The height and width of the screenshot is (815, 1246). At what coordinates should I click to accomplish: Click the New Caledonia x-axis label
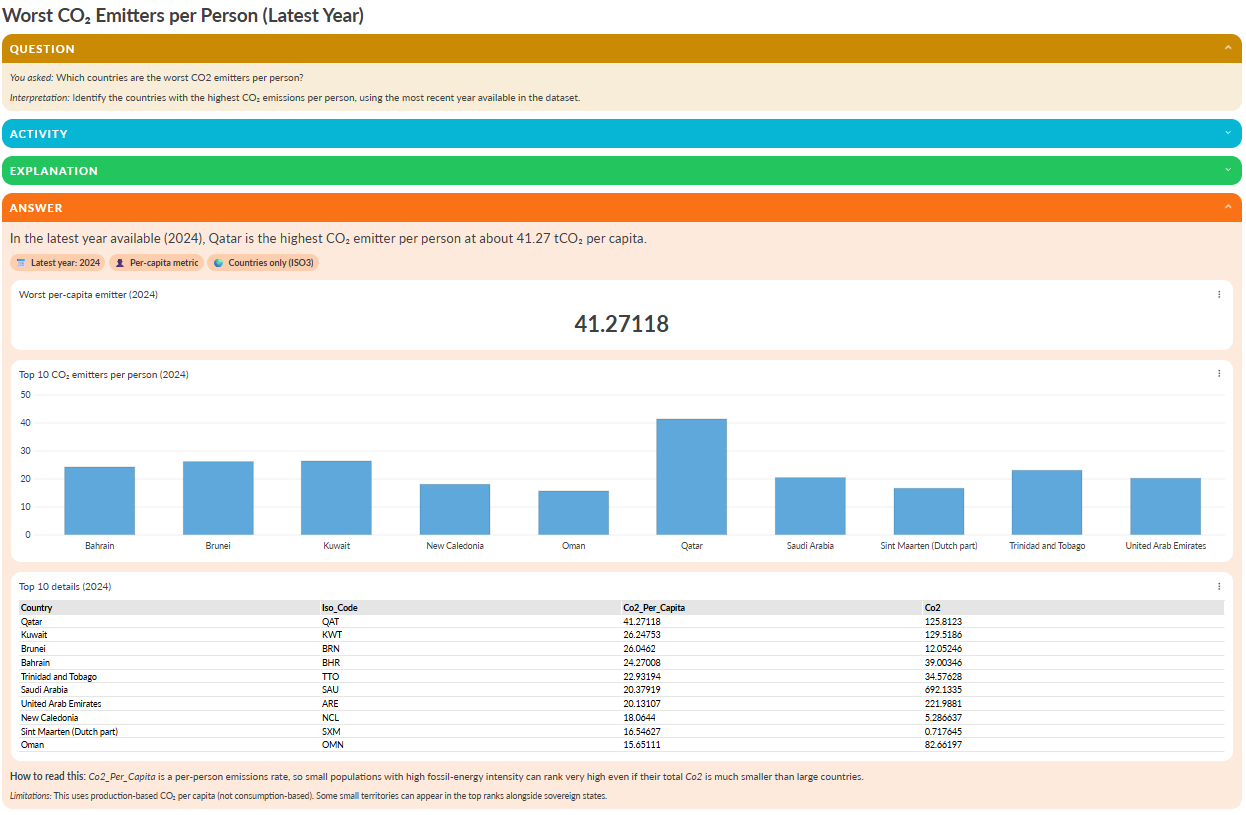(455, 546)
